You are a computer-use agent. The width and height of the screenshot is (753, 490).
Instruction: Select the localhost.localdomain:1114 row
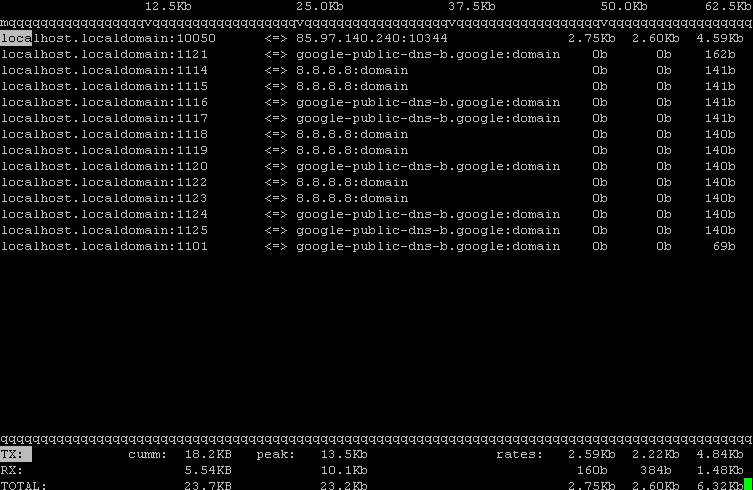coord(368,70)
